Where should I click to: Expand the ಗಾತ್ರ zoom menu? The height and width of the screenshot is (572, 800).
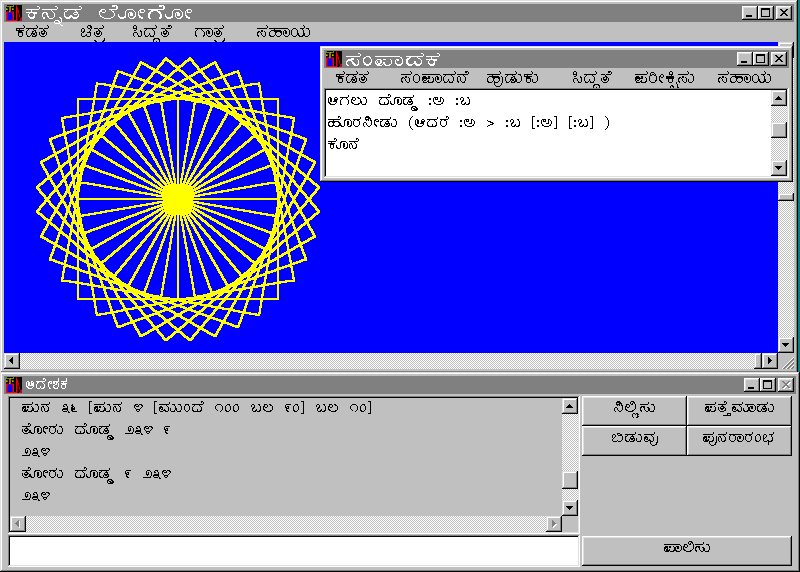click(210, 32)
